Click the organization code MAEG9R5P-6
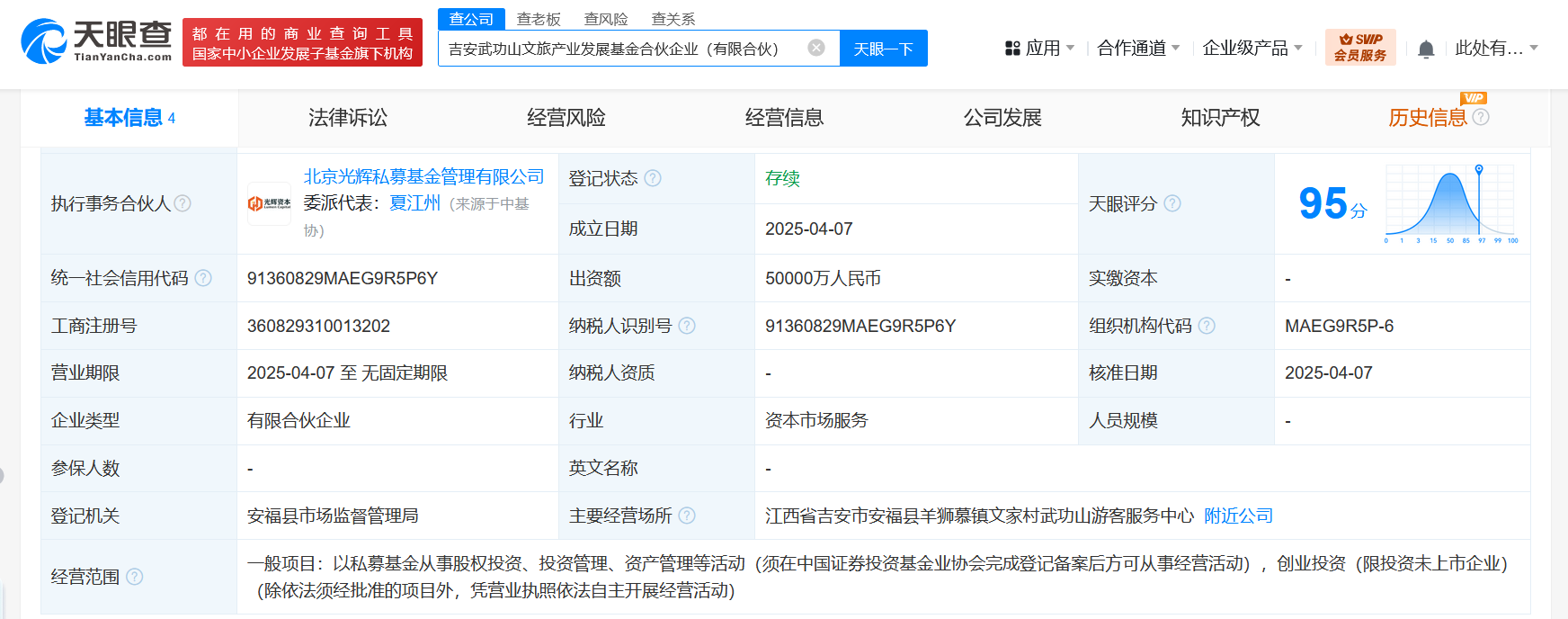1568x619 pixels. [x=1340, y=326]
